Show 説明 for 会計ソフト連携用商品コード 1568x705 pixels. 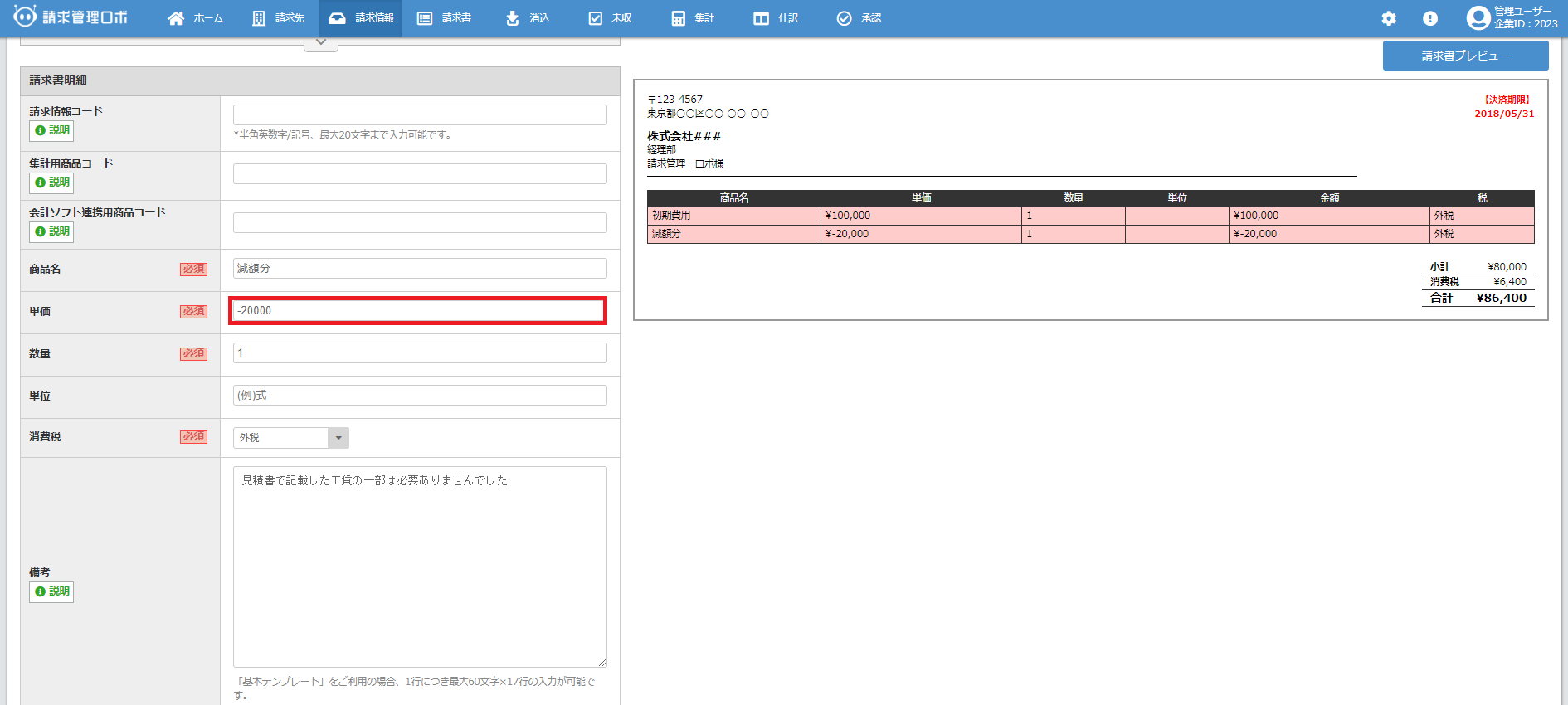pyautogui.click(x=51, y=231)
